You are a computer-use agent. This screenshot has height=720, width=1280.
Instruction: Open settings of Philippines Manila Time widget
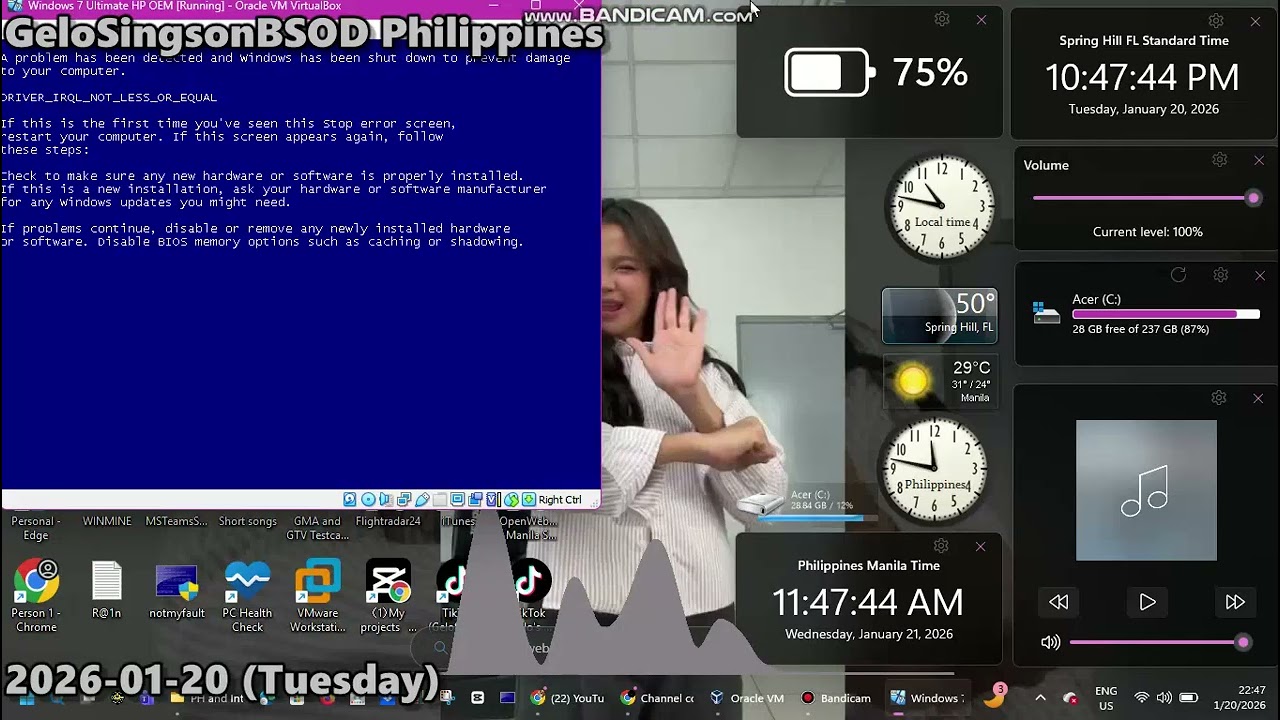coord(941,545)
